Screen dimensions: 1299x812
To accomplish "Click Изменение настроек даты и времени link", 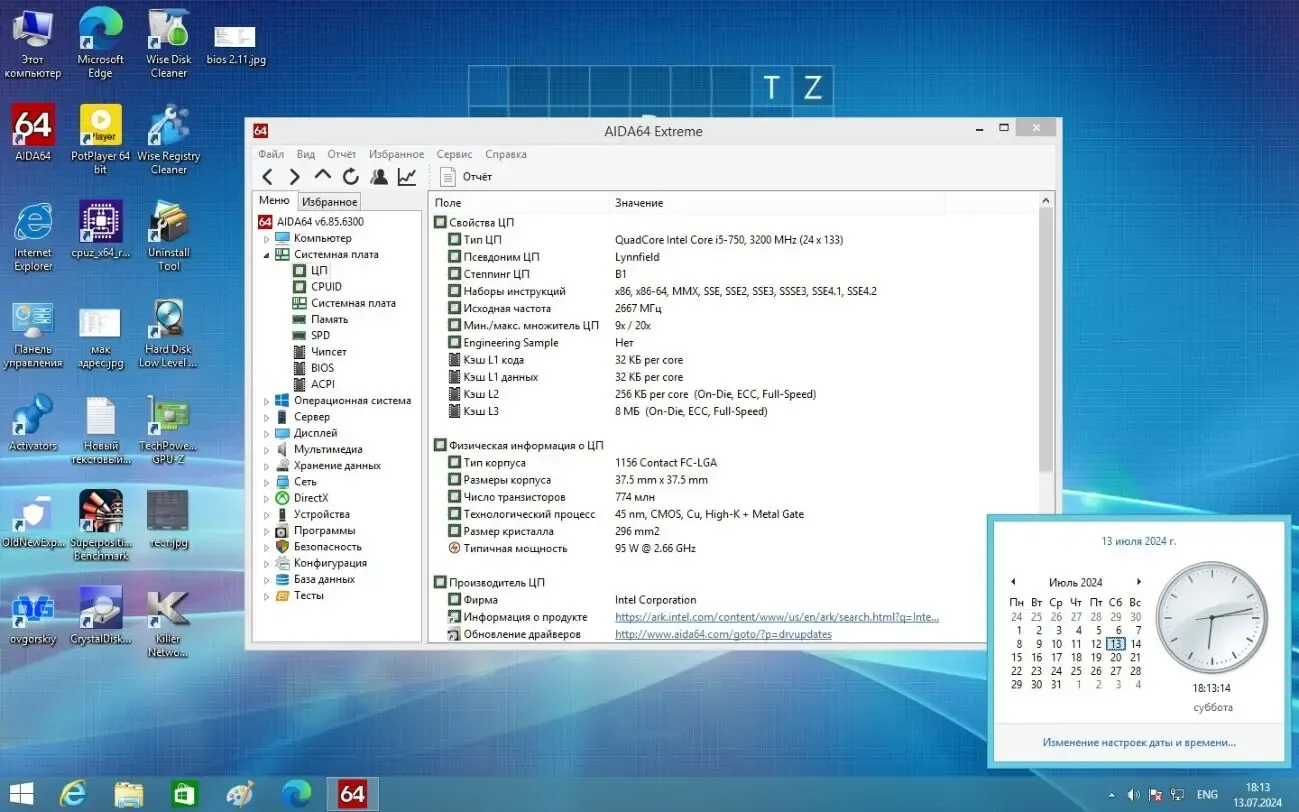I will (1137, 742).
